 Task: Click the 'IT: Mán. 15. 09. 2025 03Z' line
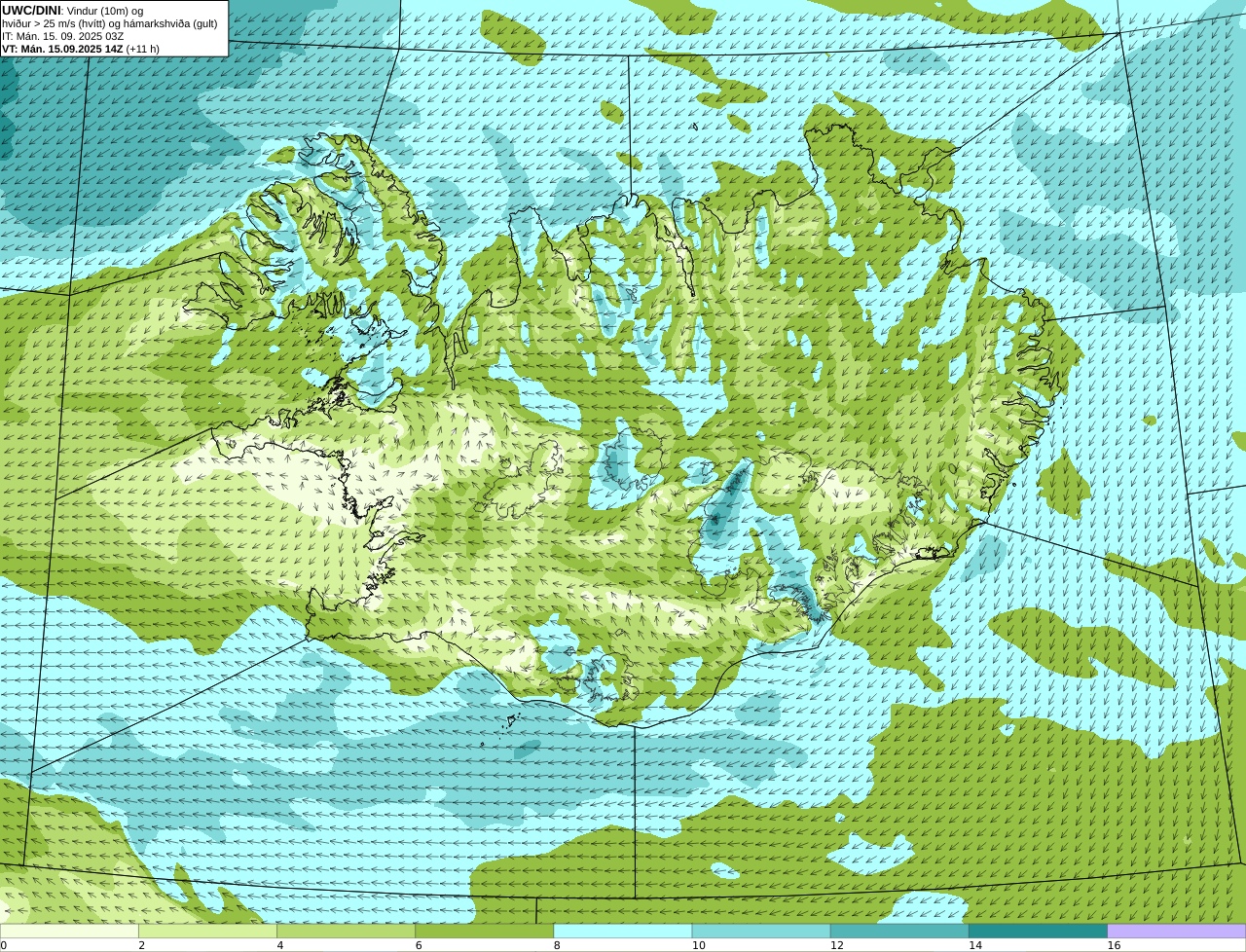click(x=63, y=36)
